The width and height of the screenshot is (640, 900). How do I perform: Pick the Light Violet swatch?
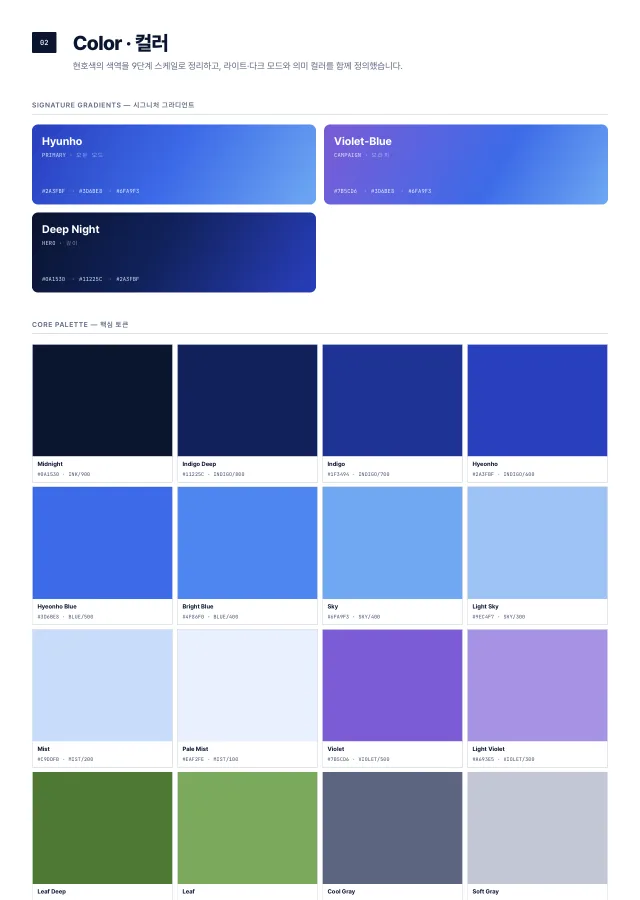click(x=537, y=685)
